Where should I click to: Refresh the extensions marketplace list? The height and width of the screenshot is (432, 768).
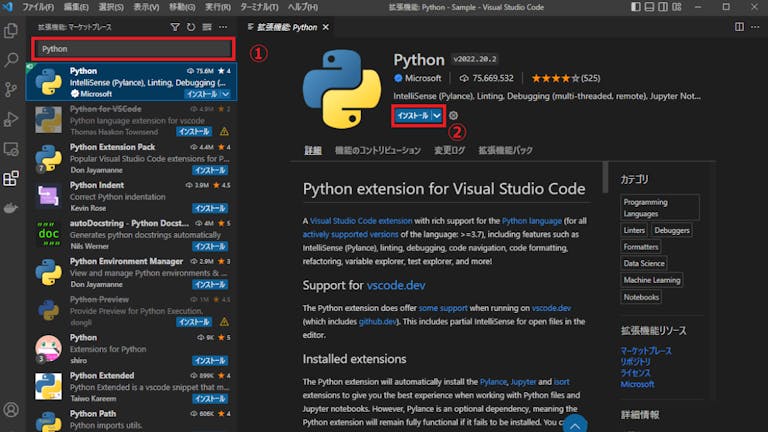[191, 27]
